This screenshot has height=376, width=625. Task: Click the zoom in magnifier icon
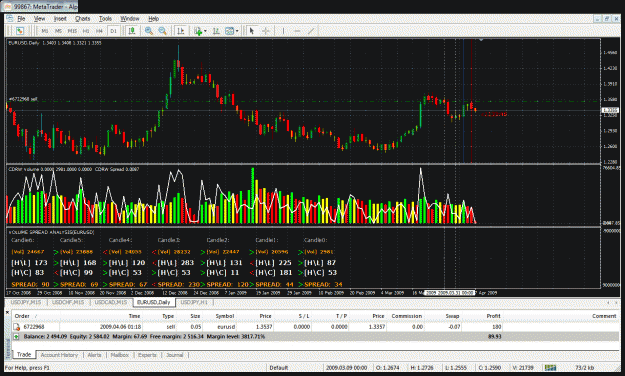(x=149, y=31)
